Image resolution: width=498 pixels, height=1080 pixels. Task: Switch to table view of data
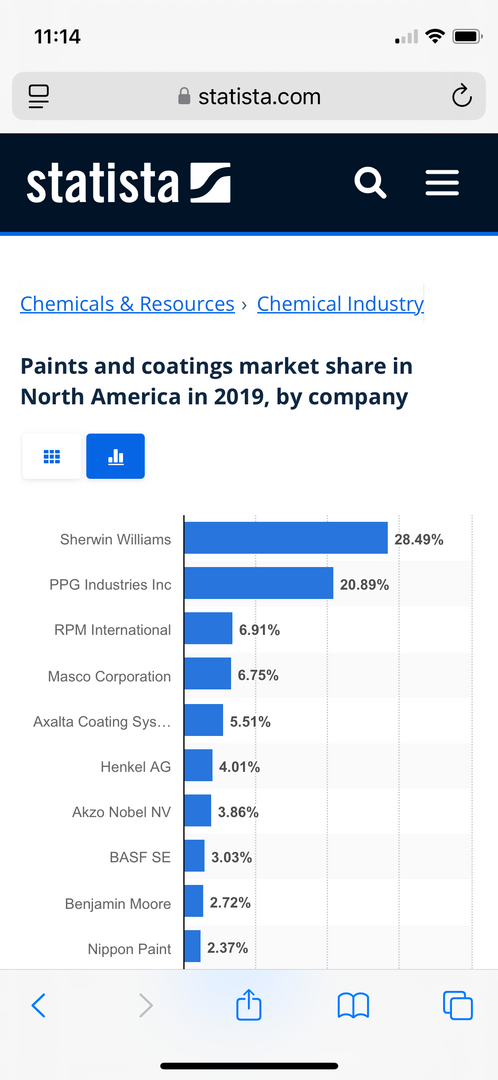tap(52, 456)
